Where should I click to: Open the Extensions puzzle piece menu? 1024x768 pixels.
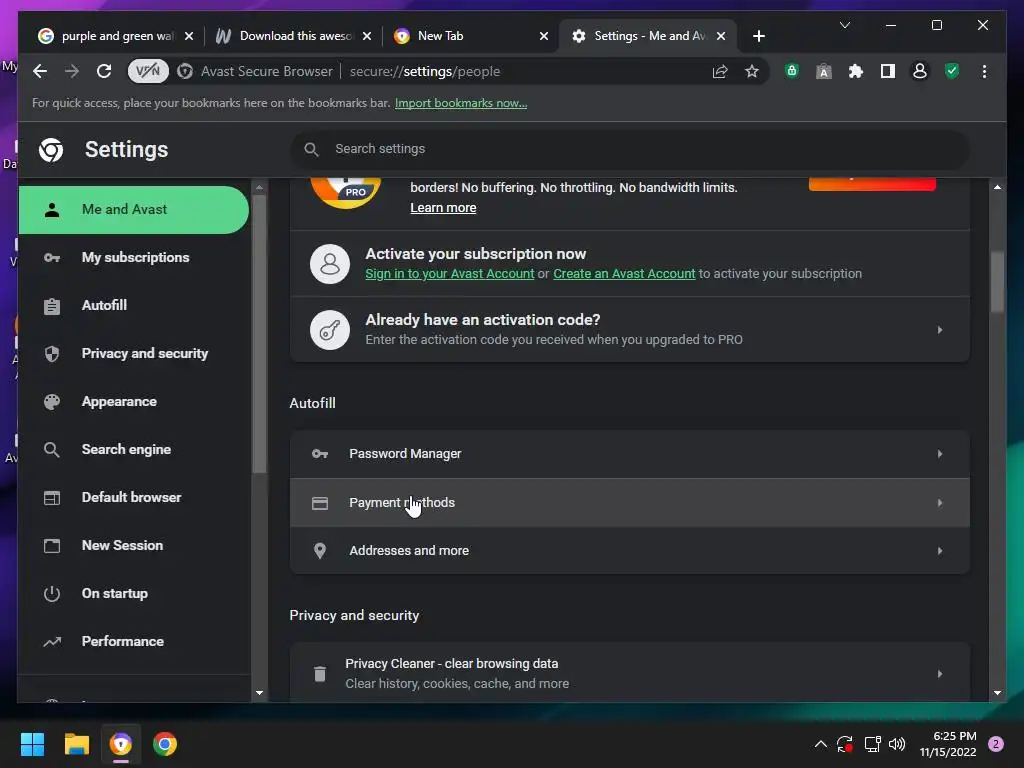(x=856, y=71)
